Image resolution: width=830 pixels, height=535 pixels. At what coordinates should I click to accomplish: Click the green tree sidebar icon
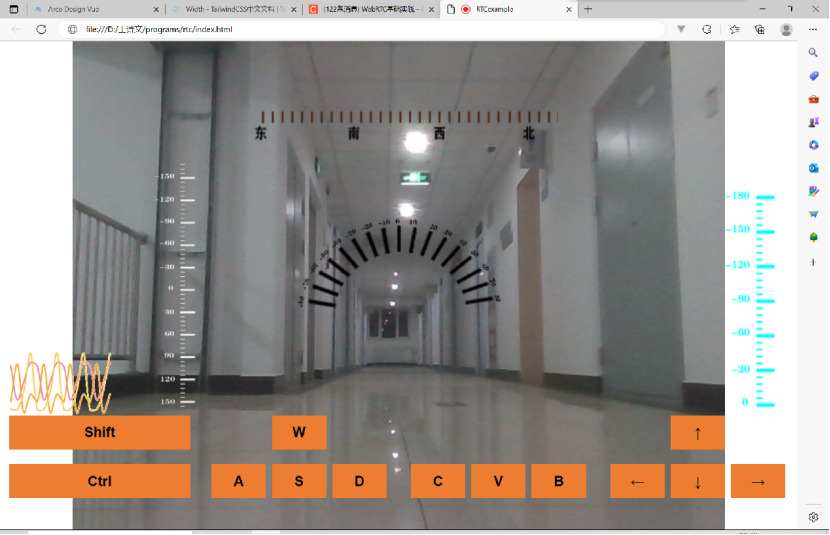[x=813, y=237]
